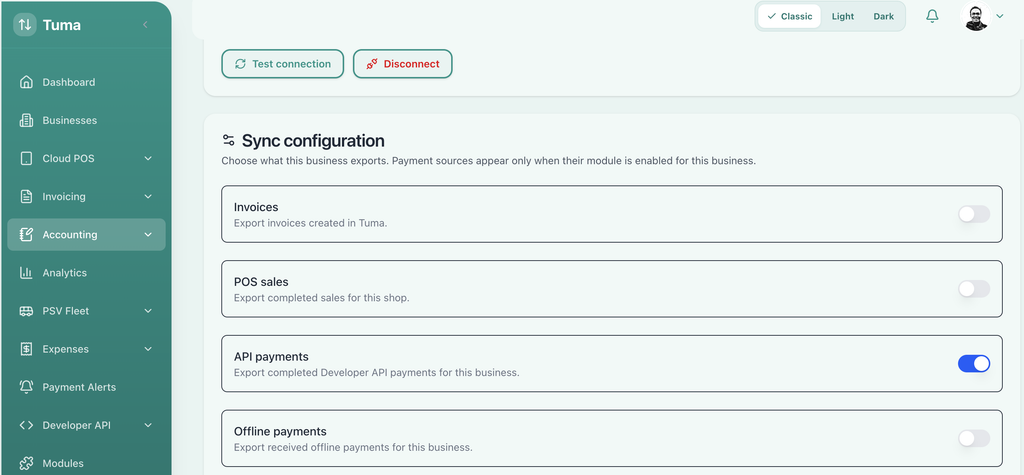Viewport: 1024px width, 475px height.
Task: Open Analytics in the sidebar
Action: click(x=86, y=272)
